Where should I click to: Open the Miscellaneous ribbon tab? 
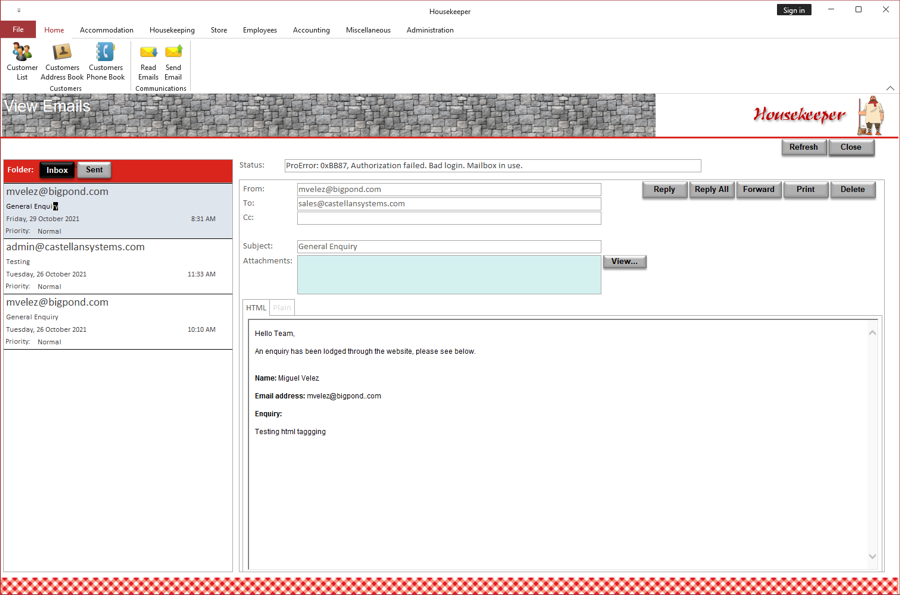tap(368, 30)
